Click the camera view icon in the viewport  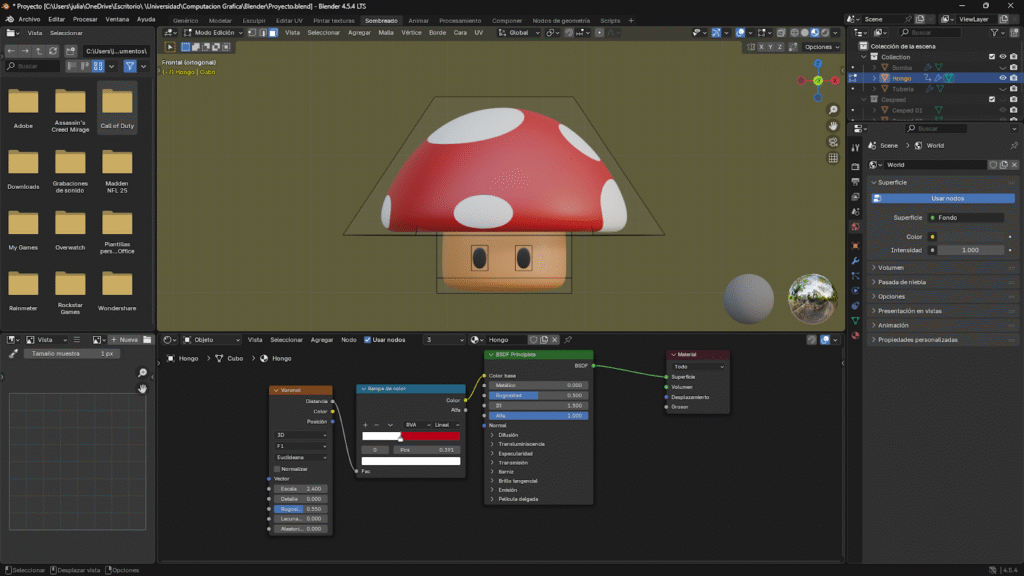point(833,142)
